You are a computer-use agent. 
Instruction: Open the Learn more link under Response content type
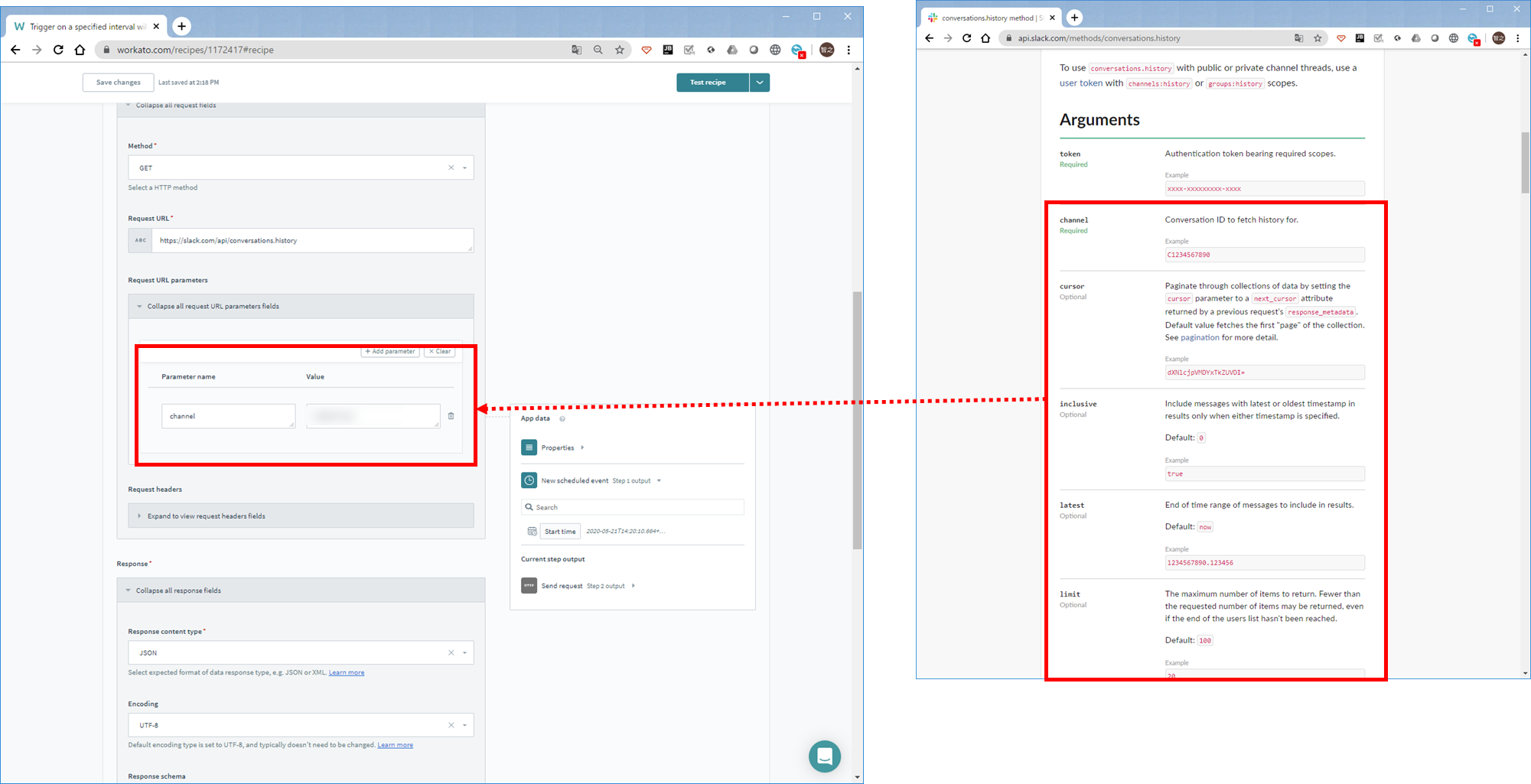[347, 672]
